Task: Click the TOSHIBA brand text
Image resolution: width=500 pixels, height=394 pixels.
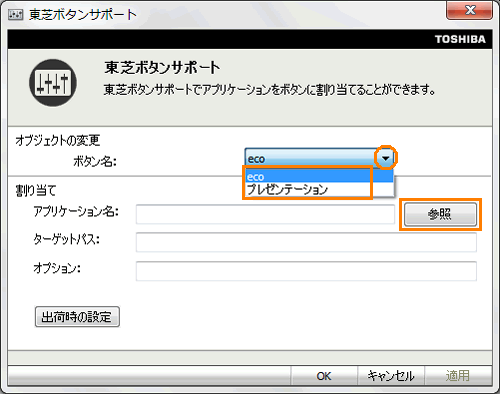Action: point(460,39)
